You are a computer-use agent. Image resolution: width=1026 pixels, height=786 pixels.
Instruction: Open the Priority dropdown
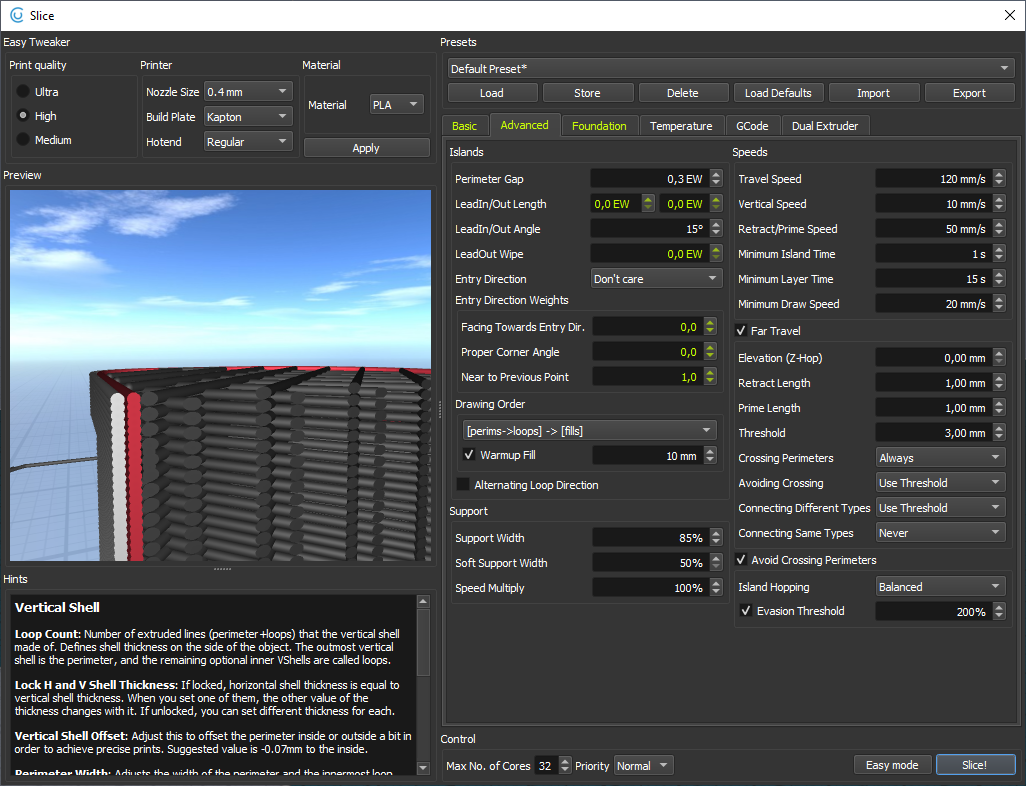(643, 766)
